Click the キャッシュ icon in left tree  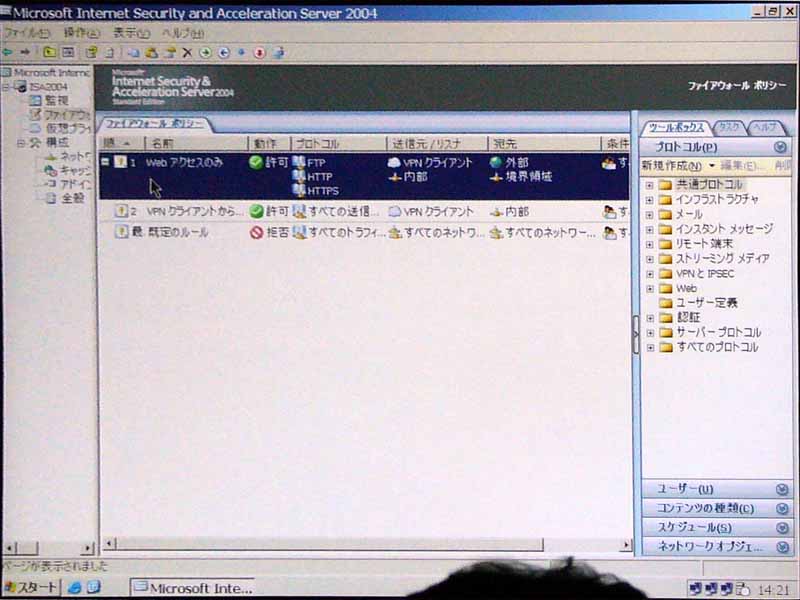[x=50, y=170]
